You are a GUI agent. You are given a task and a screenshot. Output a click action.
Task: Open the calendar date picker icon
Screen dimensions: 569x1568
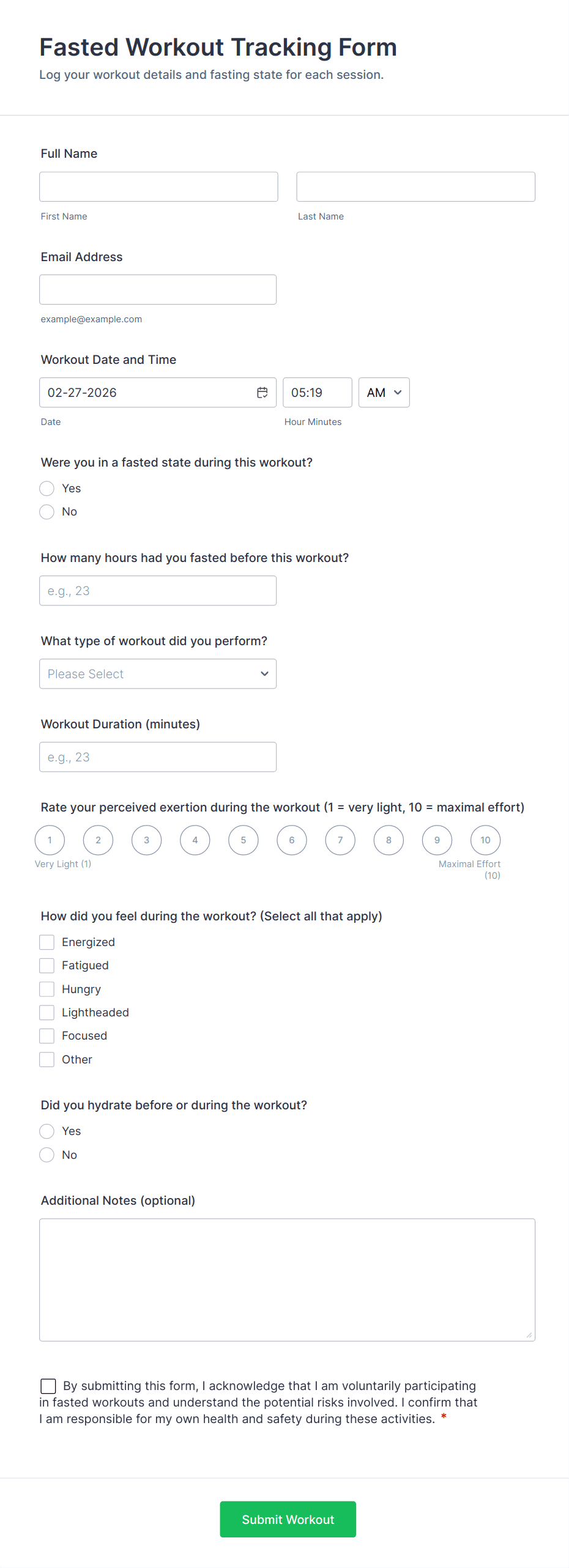pos(262,393)
